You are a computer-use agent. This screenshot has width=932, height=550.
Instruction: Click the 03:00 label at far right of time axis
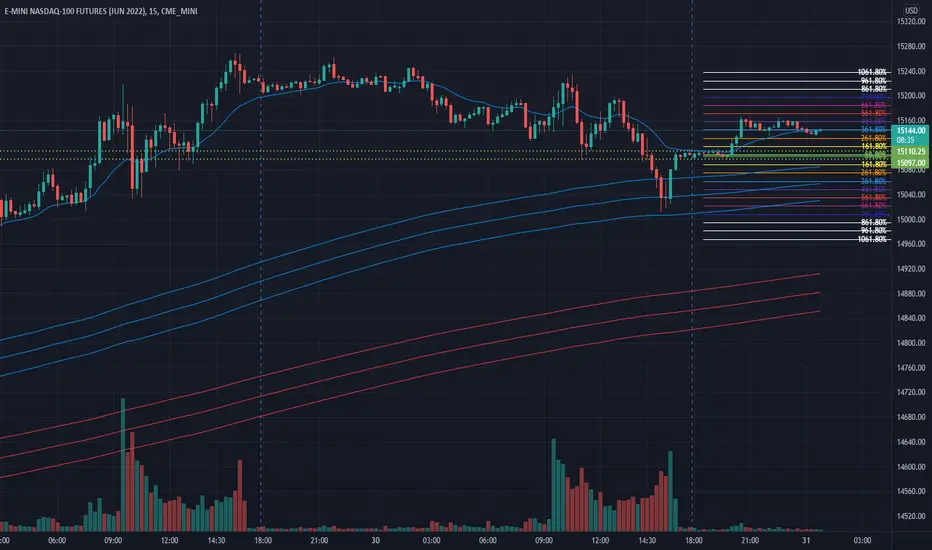click(862, 540)
